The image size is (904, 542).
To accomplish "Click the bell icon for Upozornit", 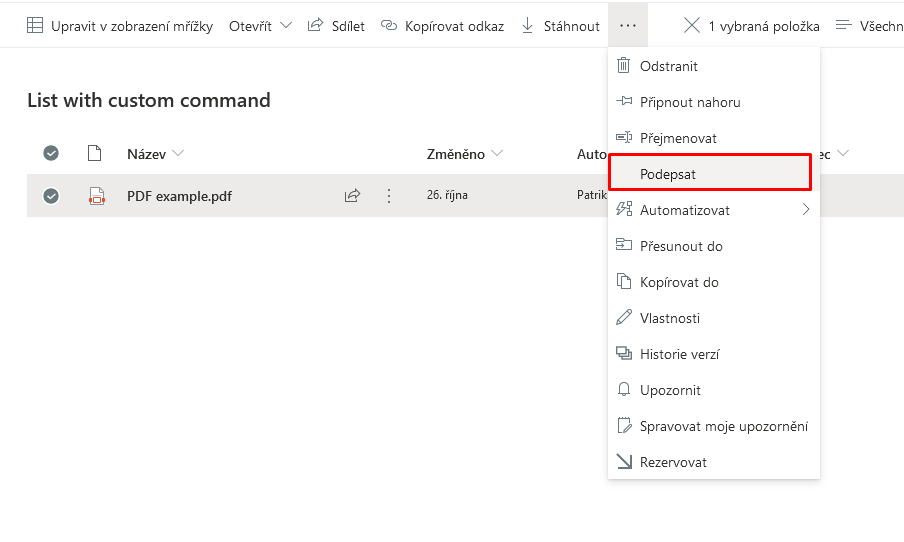I will pyautogui.click(x=624, y=390).
